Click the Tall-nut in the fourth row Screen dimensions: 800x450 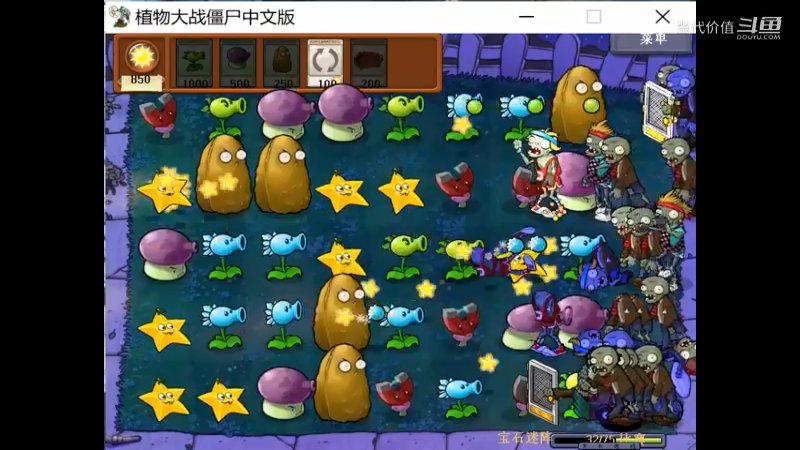tap(340, 312)
